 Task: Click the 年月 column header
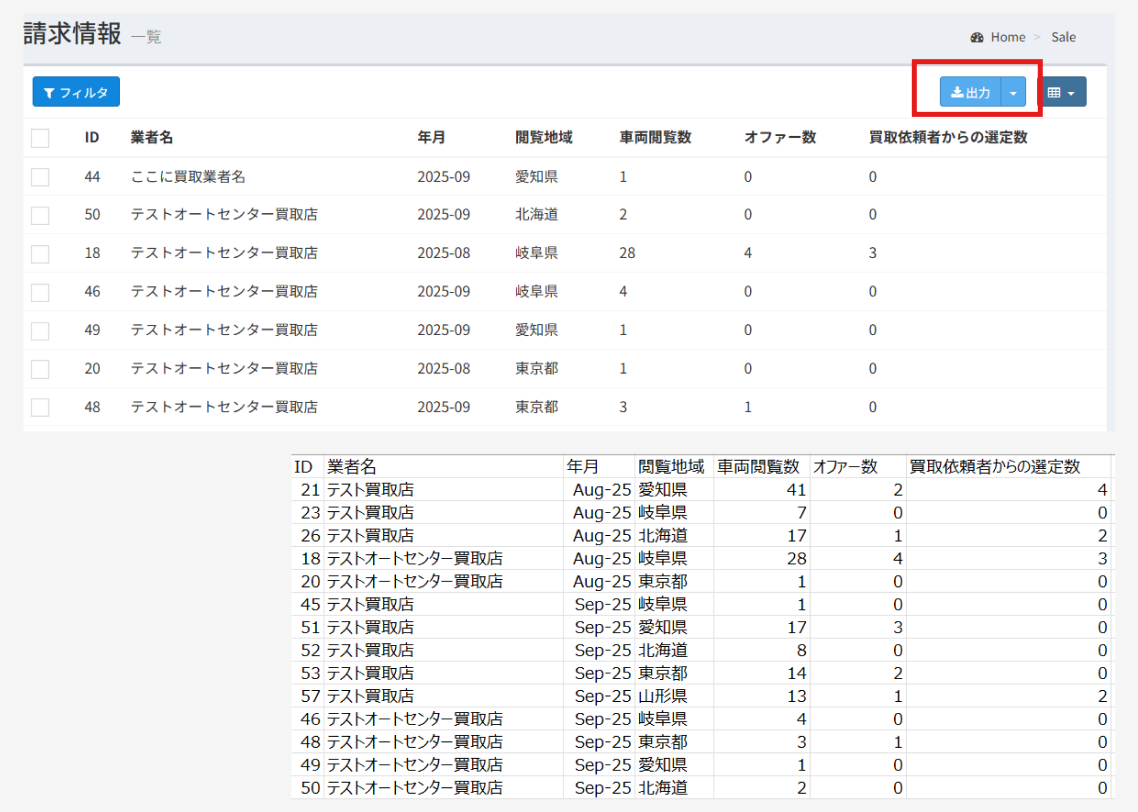431,138
